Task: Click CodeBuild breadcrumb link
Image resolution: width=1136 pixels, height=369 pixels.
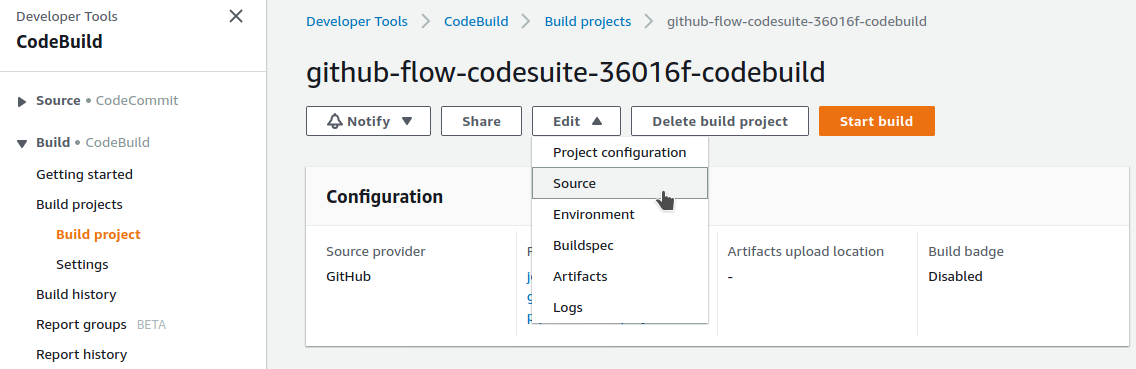Action: coord(476,22)
